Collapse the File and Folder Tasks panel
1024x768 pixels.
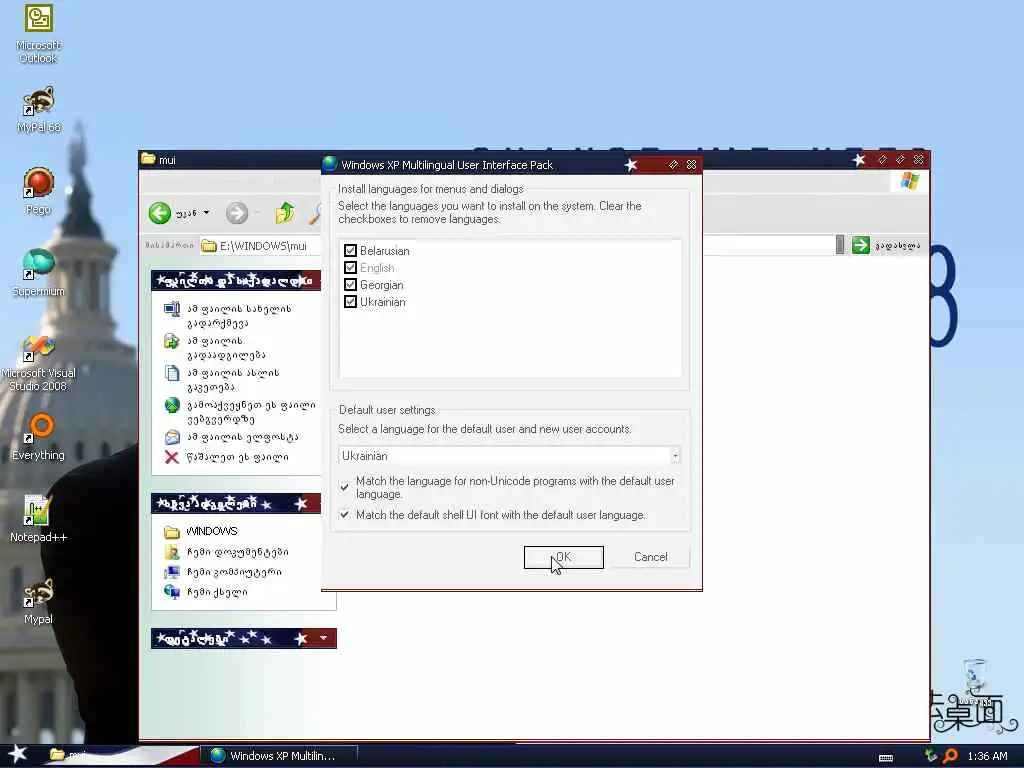pyautogui.click(x=236, y=281)
